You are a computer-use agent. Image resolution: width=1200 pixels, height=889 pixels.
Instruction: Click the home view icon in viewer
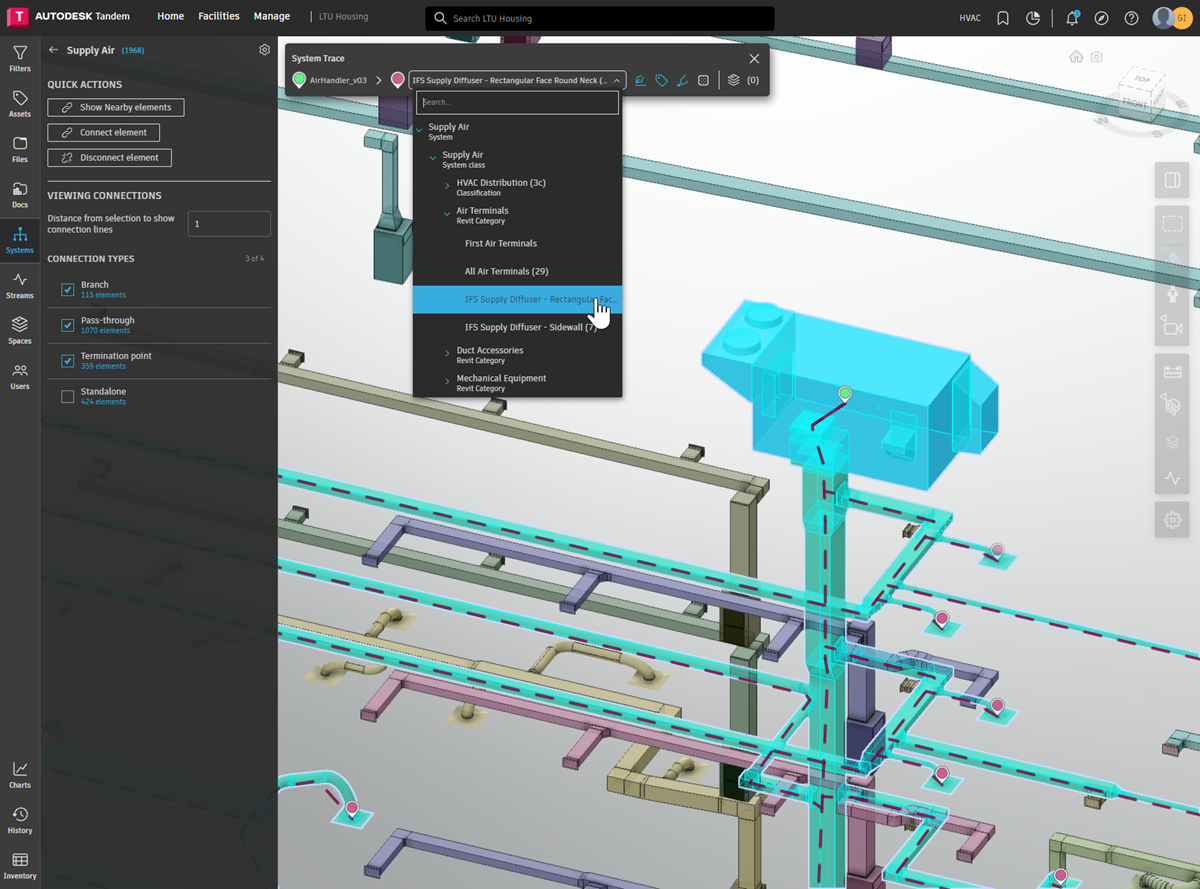[x=1076, y=57]
